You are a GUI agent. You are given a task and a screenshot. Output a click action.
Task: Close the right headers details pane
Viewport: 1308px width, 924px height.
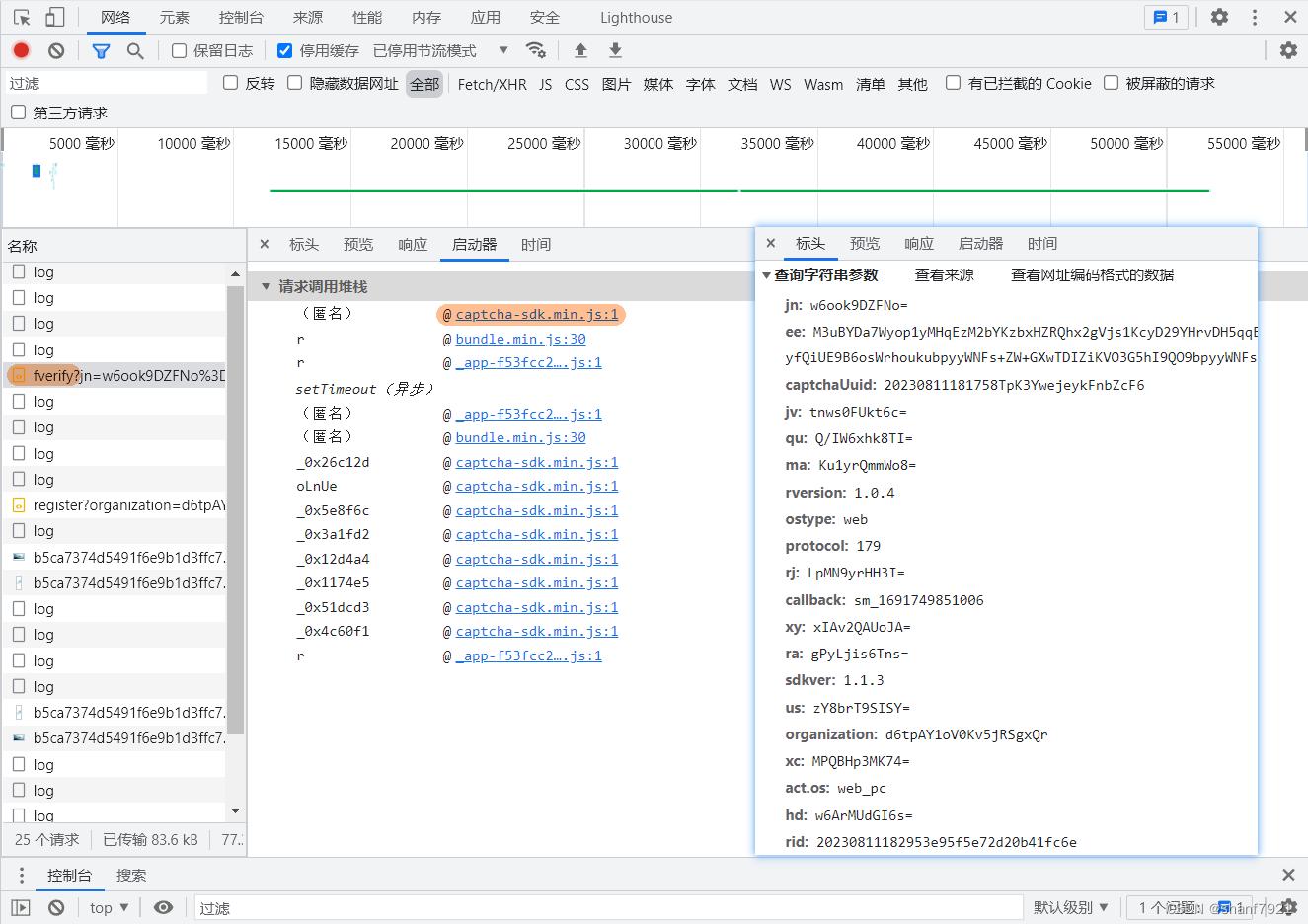(770, 243)
